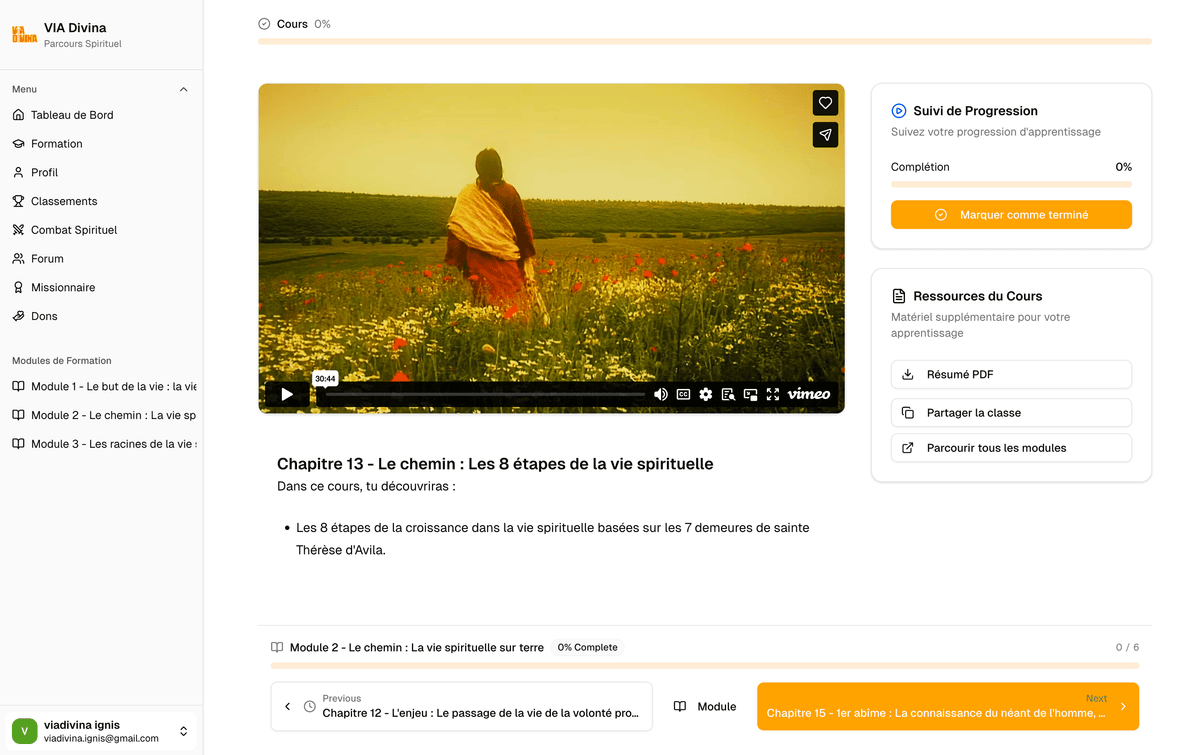Toggle closed captions CC button
This screenshot has height=755, width=1200.
click(x=684, y=394)
